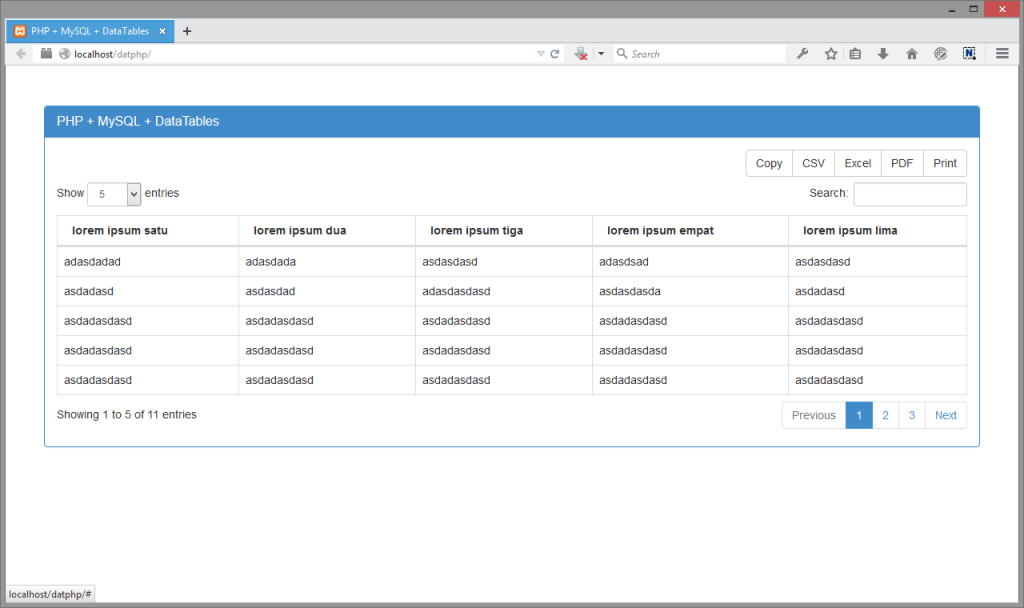Click the back navigation arrow
The width and height of the screenshot is (1024, 608).
click(x=20, y=53)
